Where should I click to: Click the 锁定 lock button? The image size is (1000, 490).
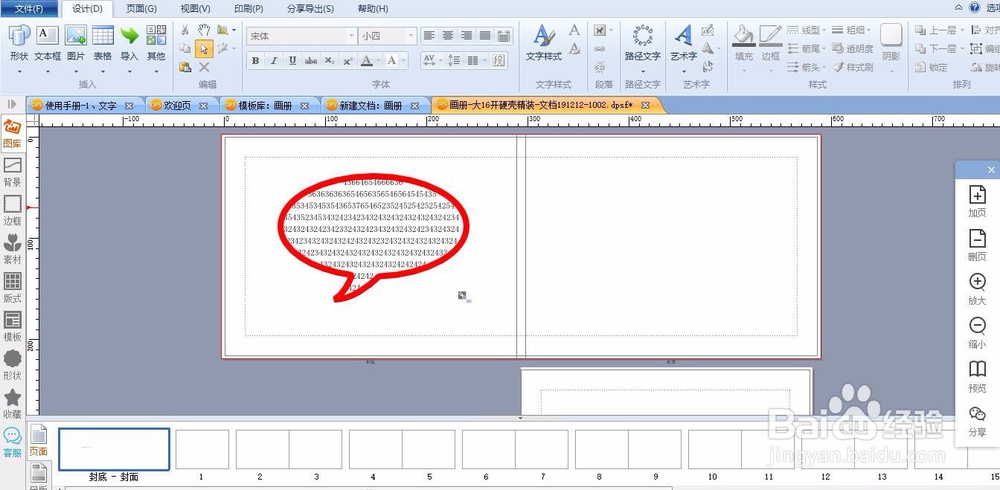pyautogui.click(x=931, y=67)
